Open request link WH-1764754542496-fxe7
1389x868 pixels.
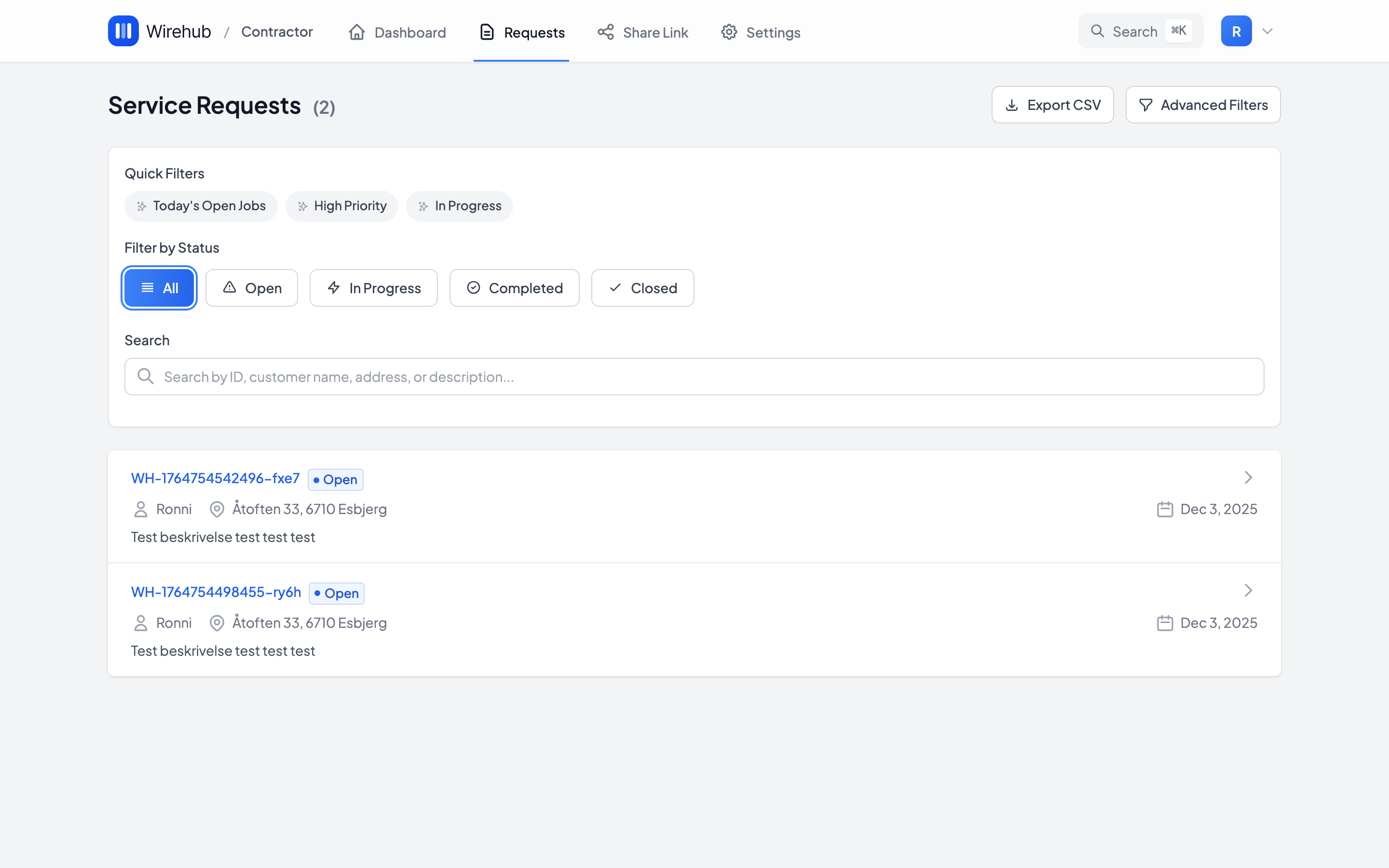215,478
